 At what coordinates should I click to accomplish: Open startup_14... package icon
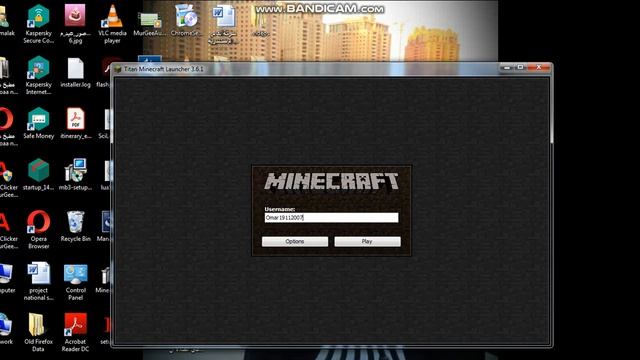pos(38,175)
